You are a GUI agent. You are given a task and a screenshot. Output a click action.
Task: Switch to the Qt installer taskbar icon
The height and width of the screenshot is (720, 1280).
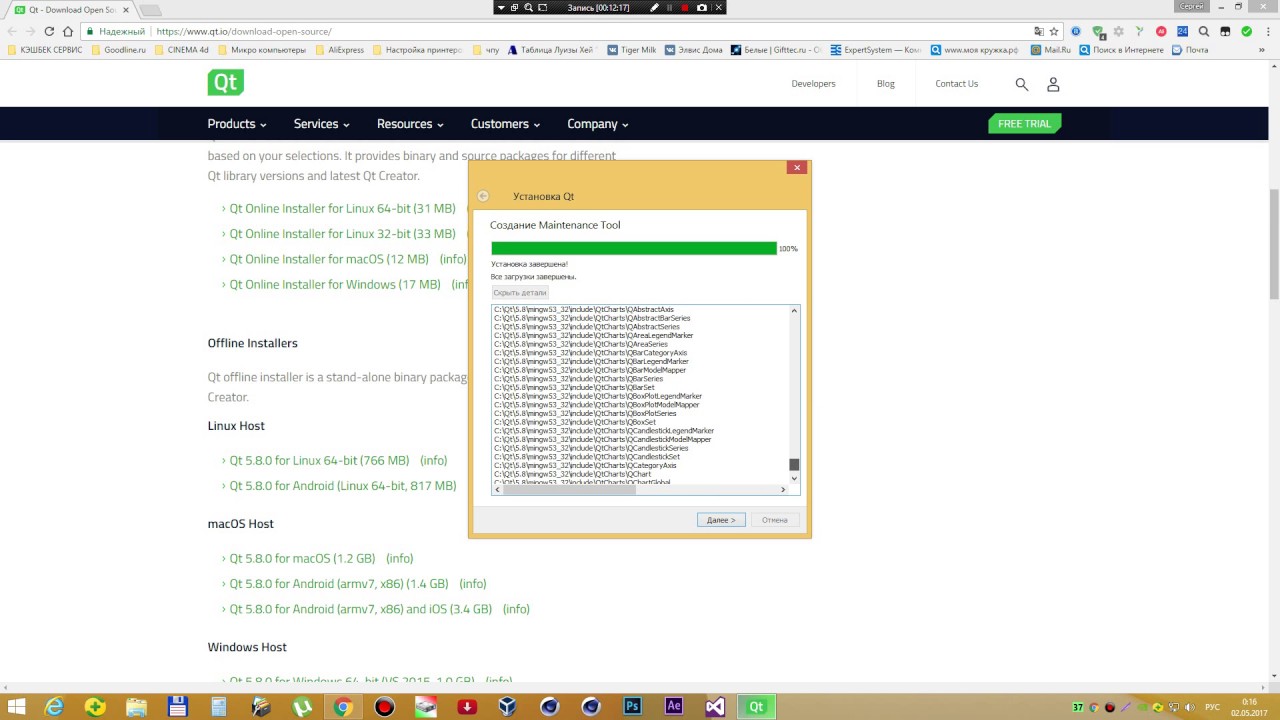click(x=756, y=707)
